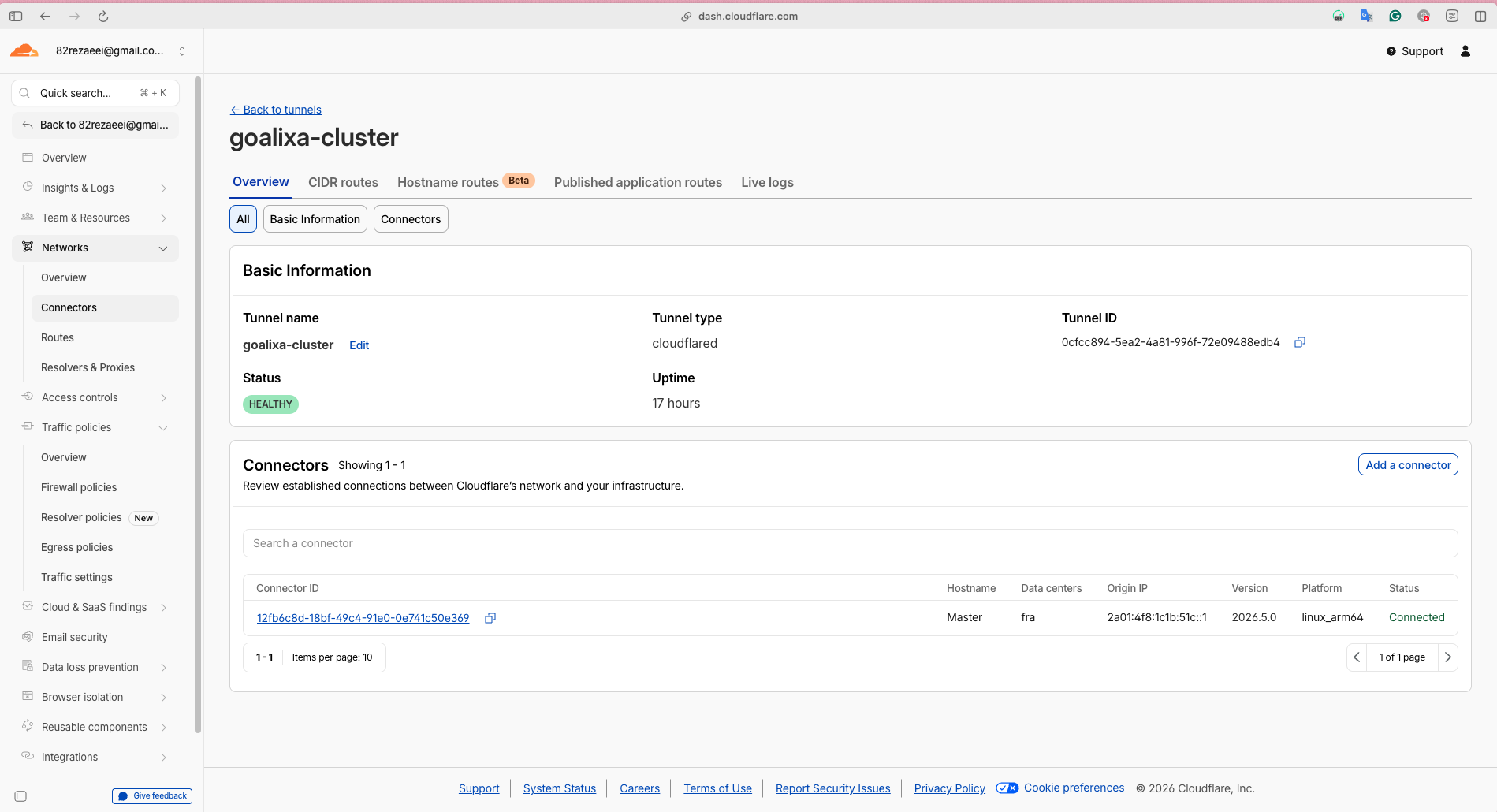
Task: Click the browser address bar
Action: (739, 16)
